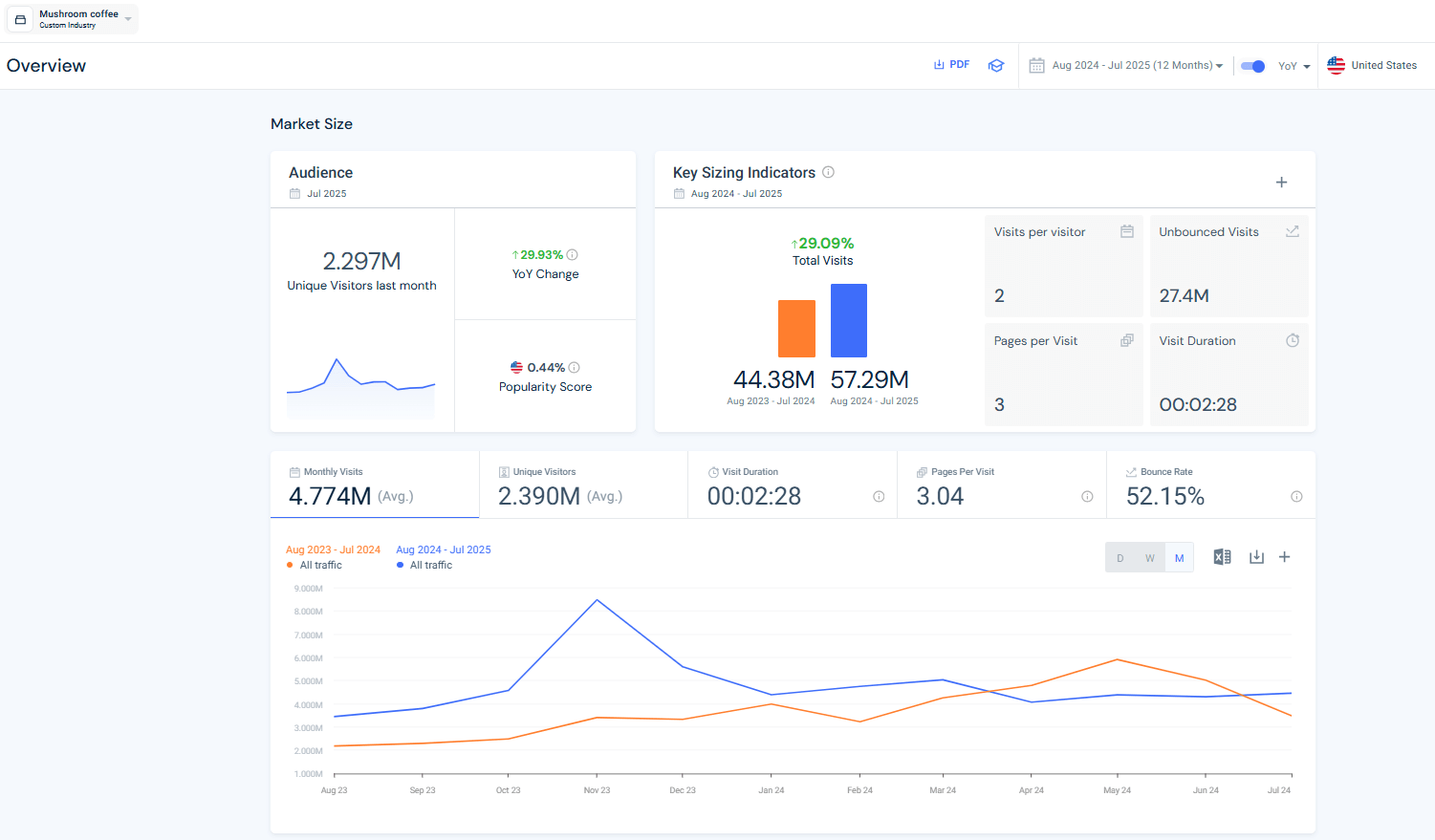Image resolution: width=1435 pixels, height=840 pixels.
Task: Click info icon next to Key Sizing Indicators
Action: click(x=829, y=172)
